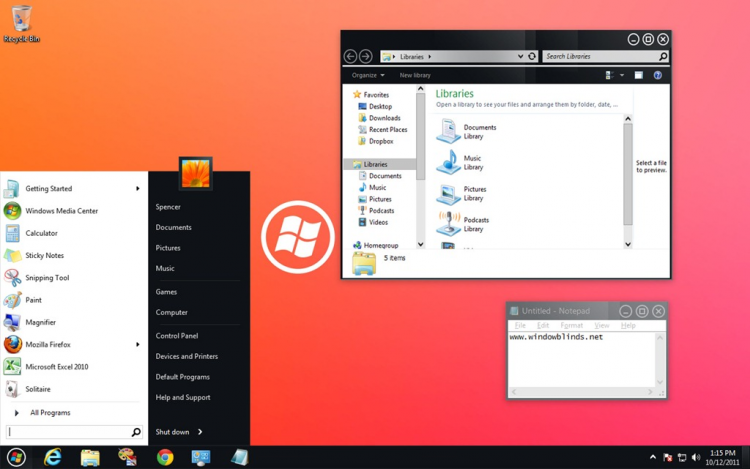Viewport: 750px width, 469px height.
Task: Refresh the Libraries address bar
Action: 532,56
